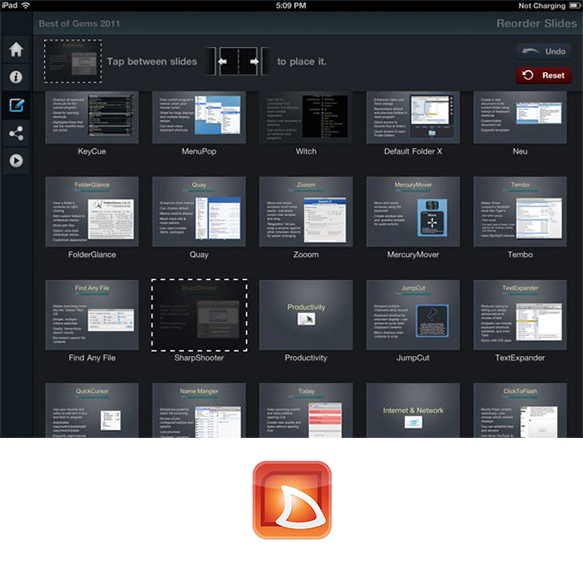The width and height of the screenshot is (583, 562).
Task: Select the Productivity section slide thumbnail
Action: click(x=306, y=315)
